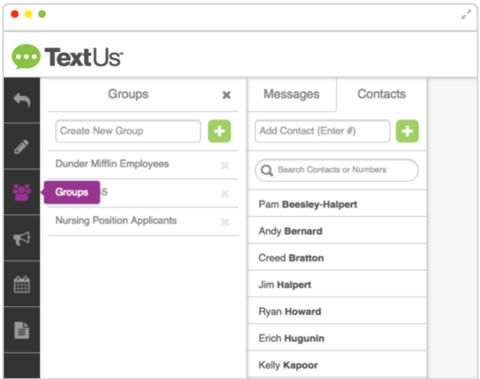Open the Dunder Mifflin Employees group
Screen dimensions: 480x379
[112, 164]
